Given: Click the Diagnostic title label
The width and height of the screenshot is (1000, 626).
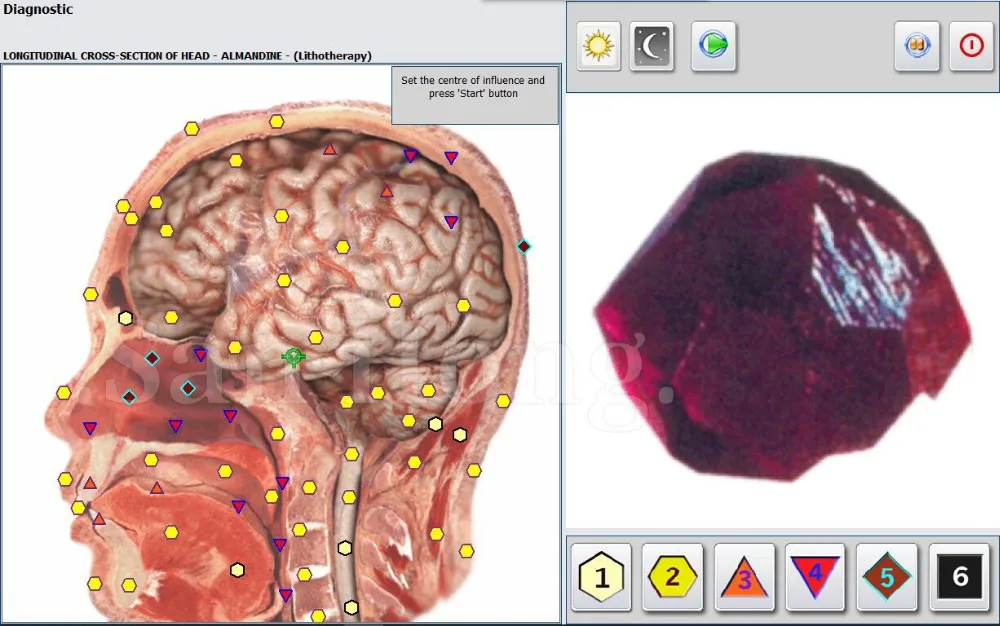Looking at the screenshot, I should (x=38, y=10).
